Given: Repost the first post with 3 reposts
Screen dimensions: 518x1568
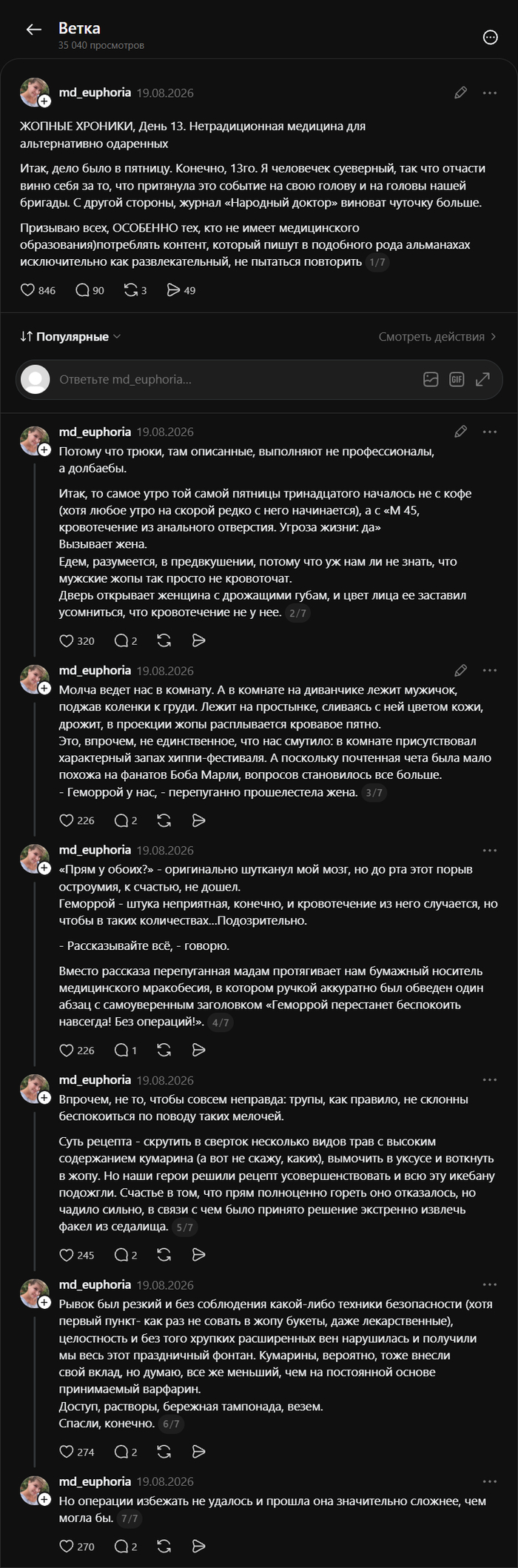Looking at the screenshot, I should [135, 290].
